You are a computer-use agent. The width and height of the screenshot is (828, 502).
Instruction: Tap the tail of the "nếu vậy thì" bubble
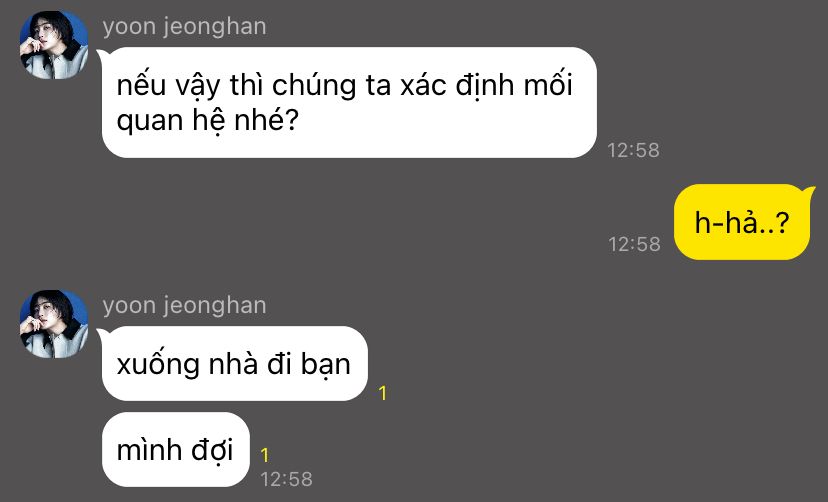click(x=102, y=54)
